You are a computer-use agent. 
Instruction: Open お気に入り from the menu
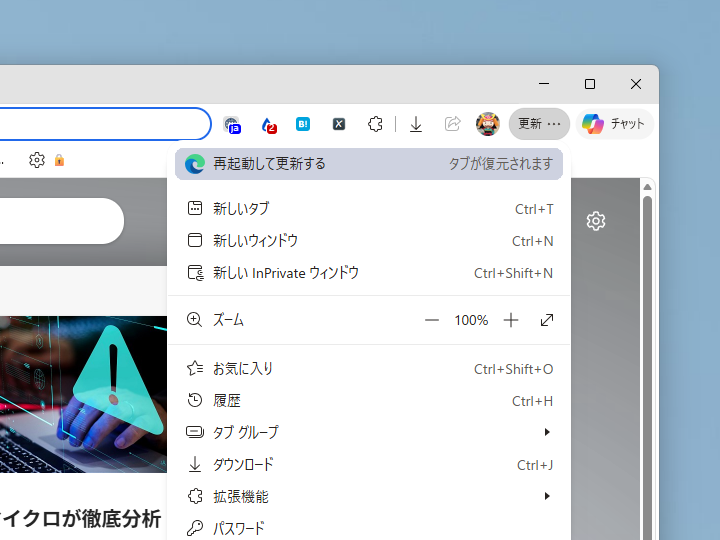coord(369,369)
